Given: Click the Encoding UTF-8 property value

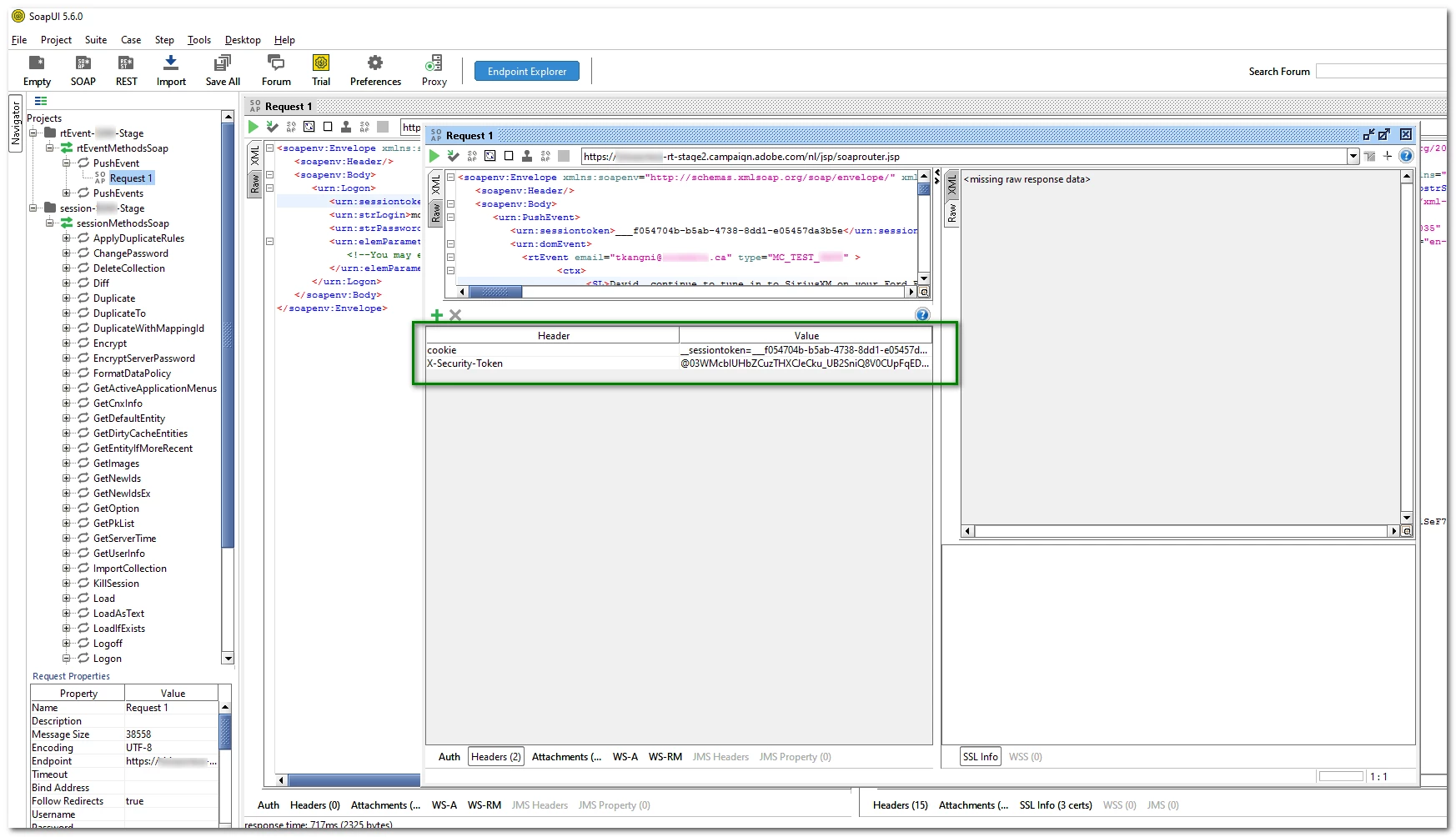Looking at the screenshot, I should pyautogui.click(x=171, y=748).
